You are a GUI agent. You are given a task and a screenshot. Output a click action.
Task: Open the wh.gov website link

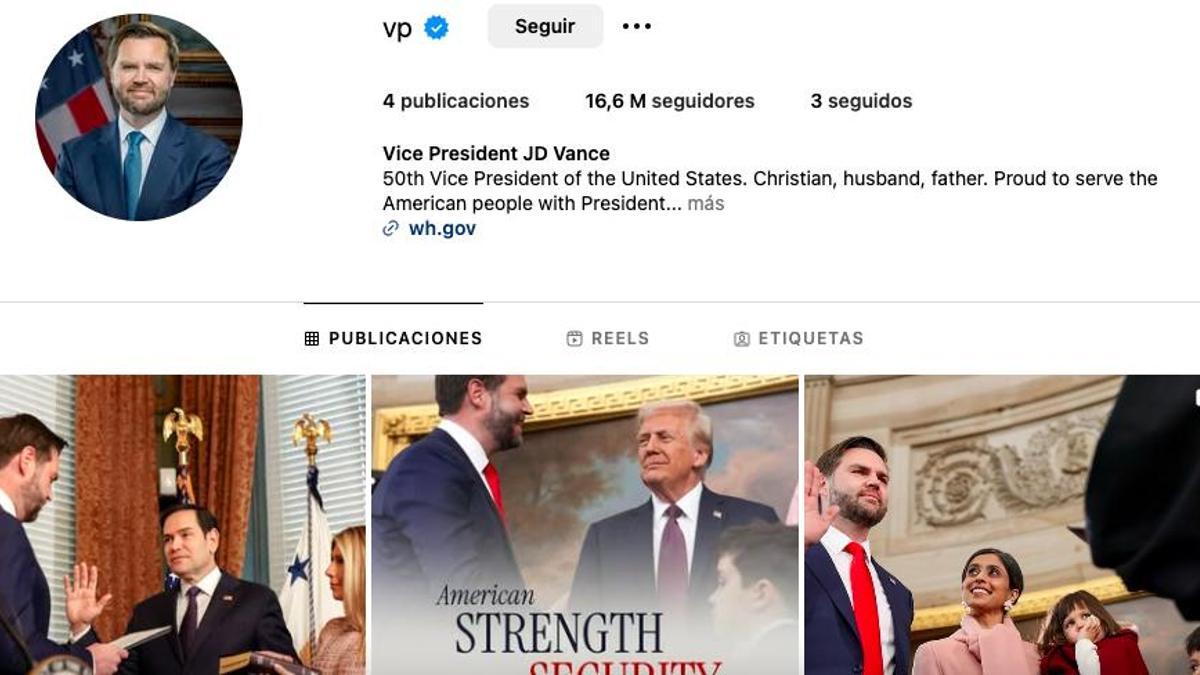pyautogui.click(x=442, y=229)
